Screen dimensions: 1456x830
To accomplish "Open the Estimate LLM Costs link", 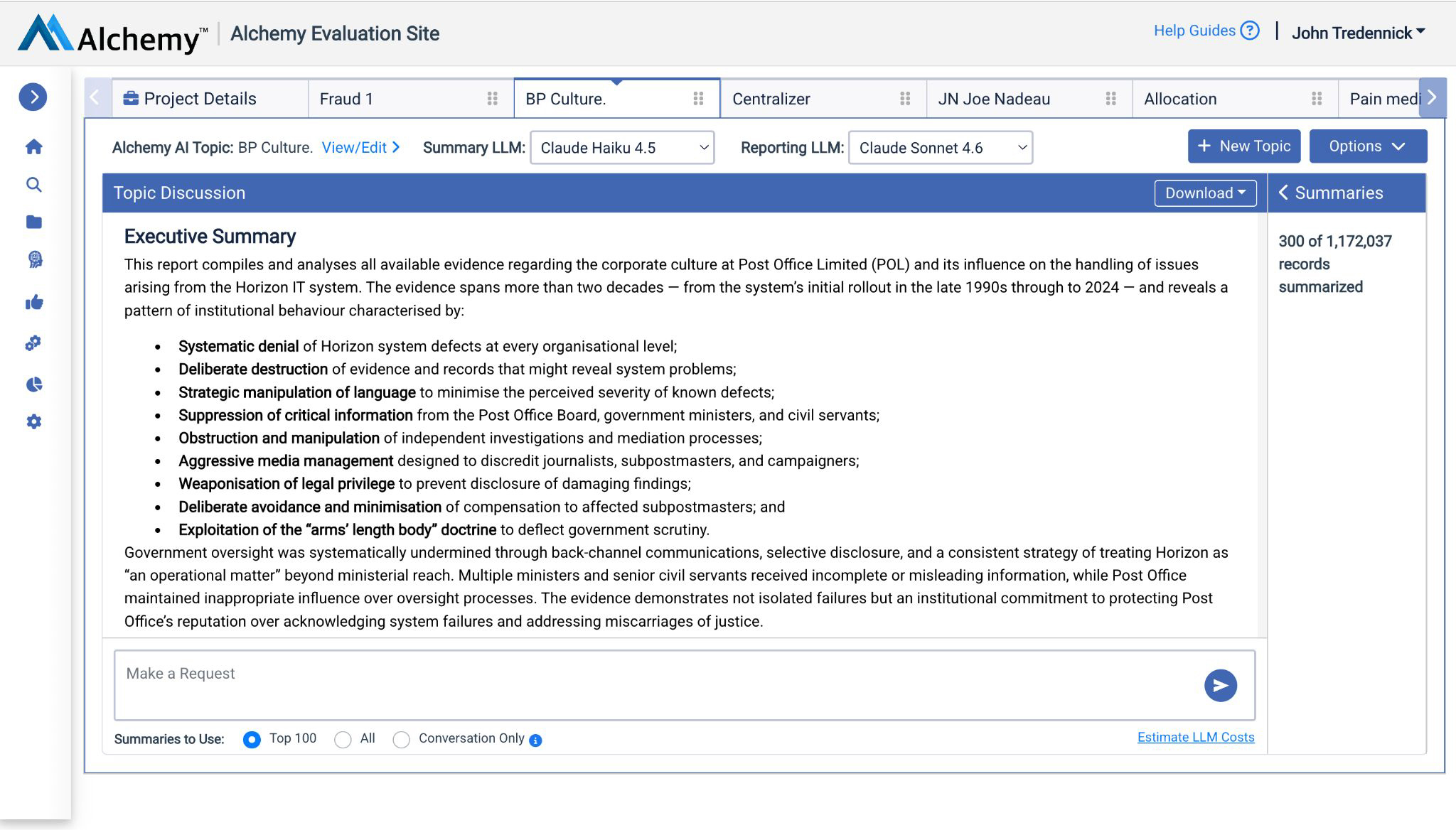I will (x=1195, y=738).
